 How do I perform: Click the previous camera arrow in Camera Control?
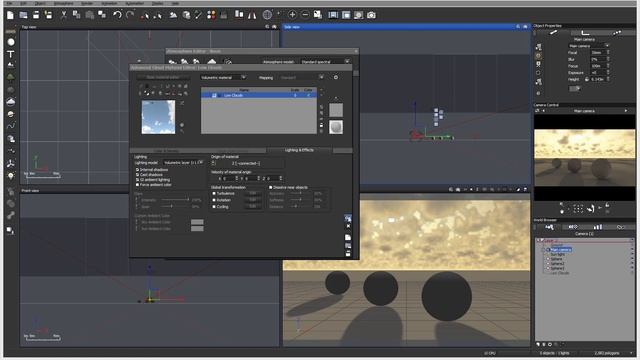[543, 111]
